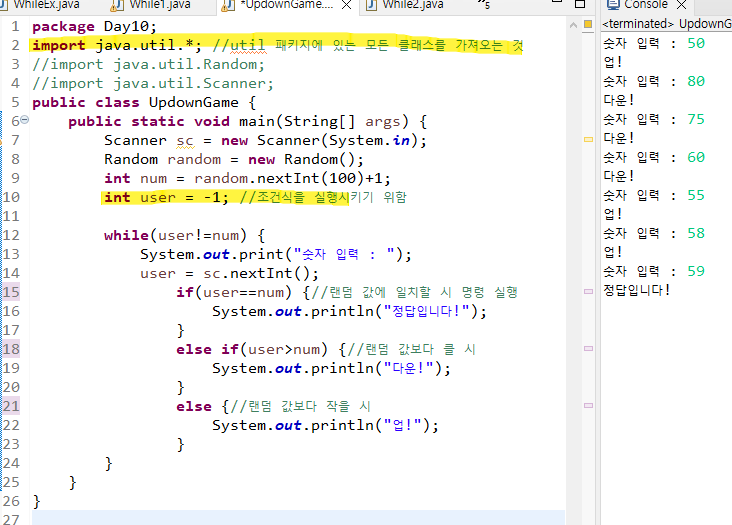Click the text 'package Day10;'
Screen dimensions: 732x525
[x=94, y=27]
